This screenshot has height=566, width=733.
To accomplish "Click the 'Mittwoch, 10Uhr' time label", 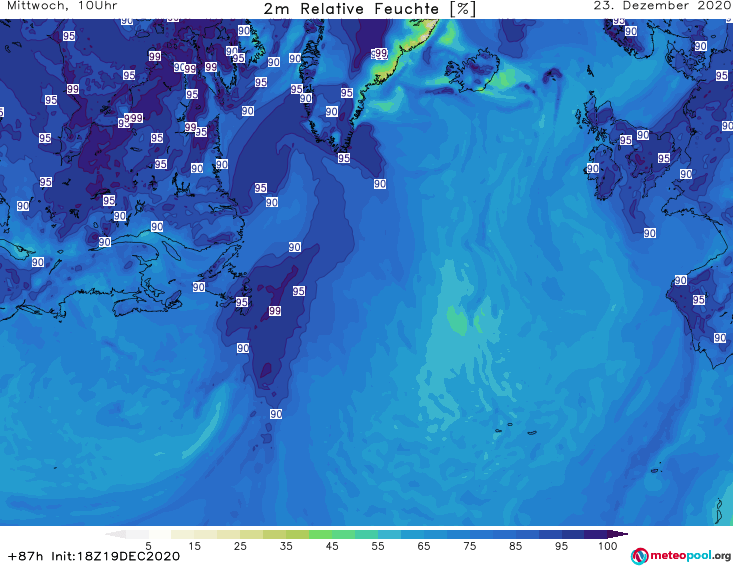I will coord(62,6).
